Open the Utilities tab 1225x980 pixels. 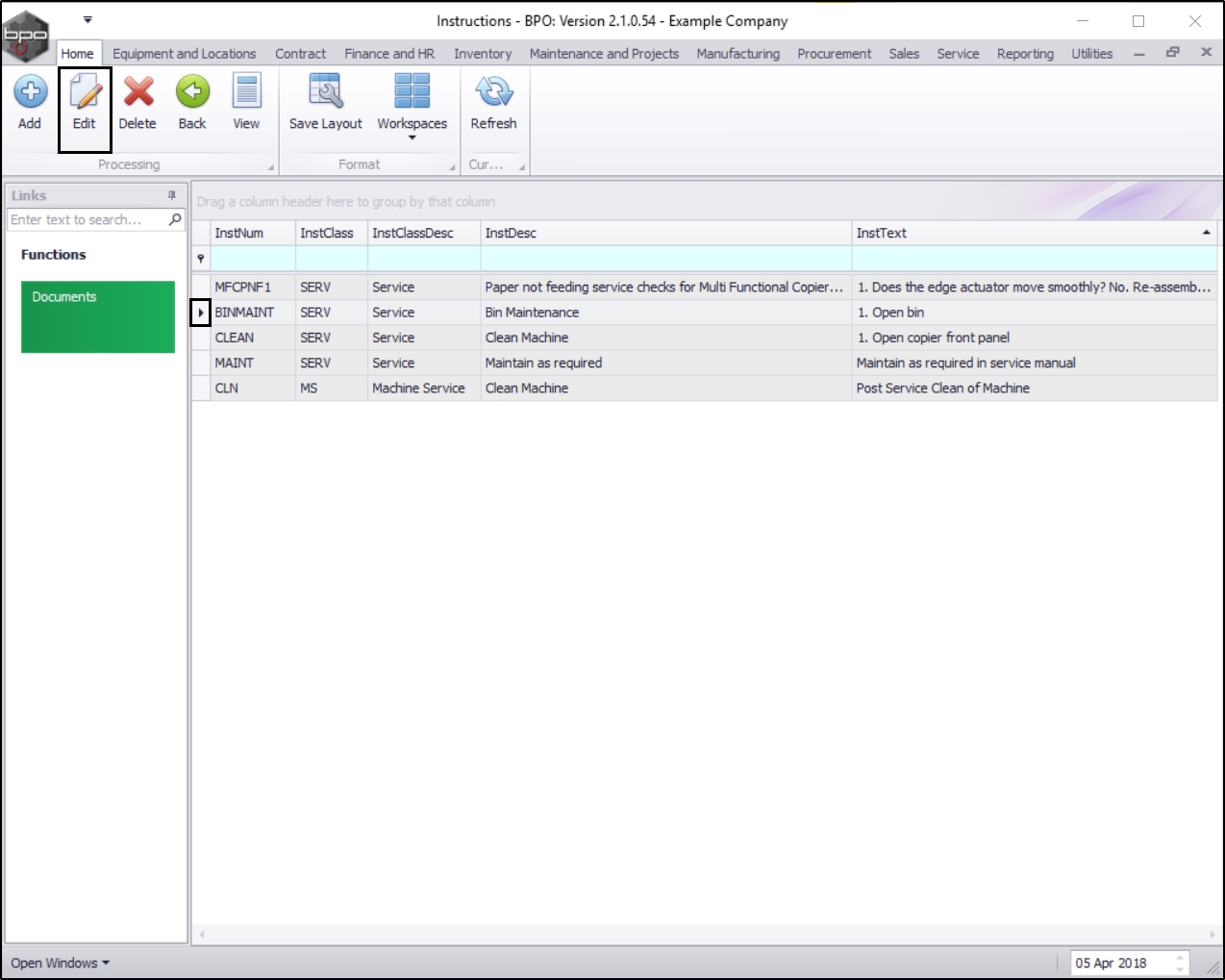pos(1092,54)
